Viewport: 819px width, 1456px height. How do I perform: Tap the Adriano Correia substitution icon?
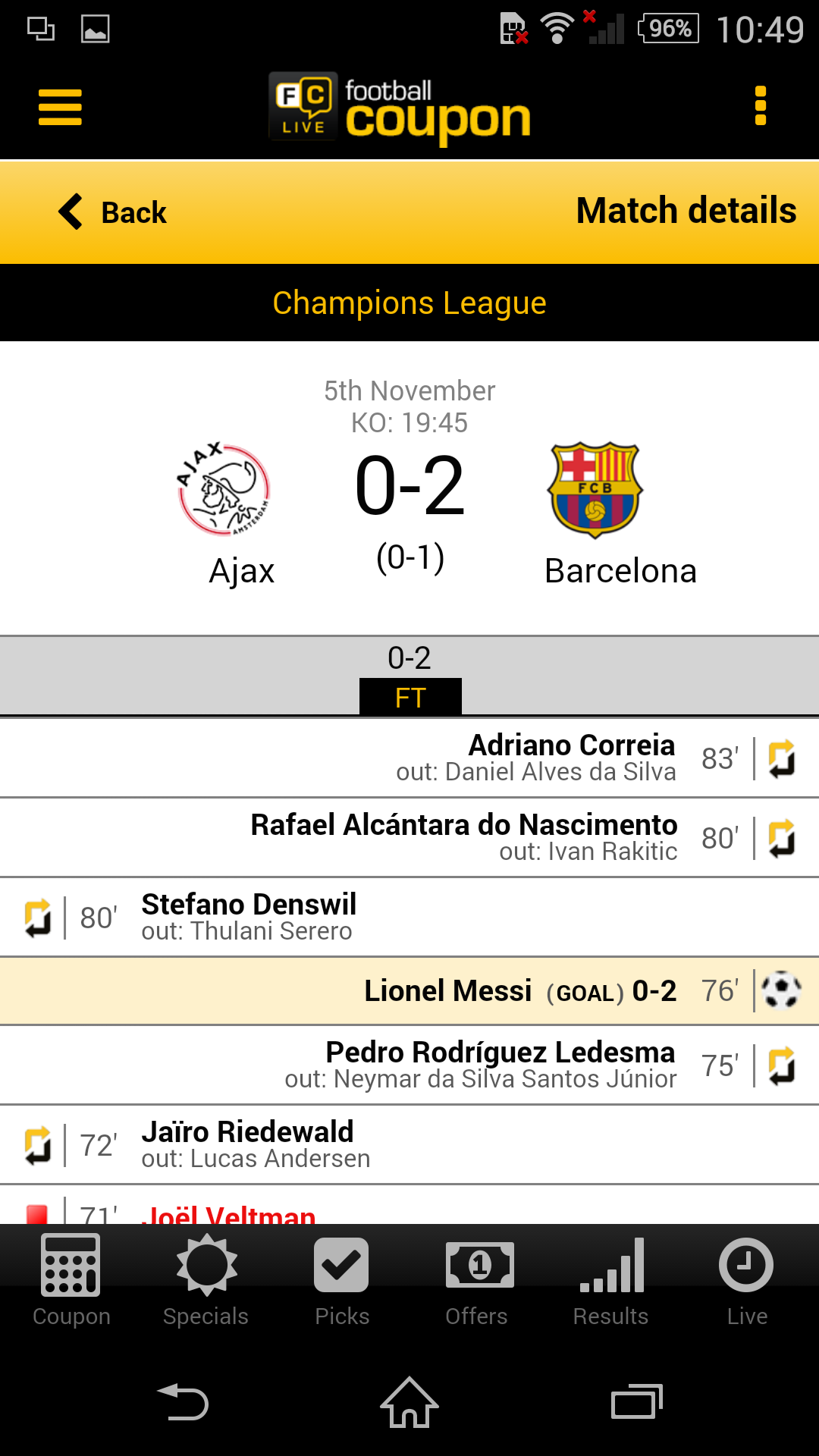coord(782,758)
